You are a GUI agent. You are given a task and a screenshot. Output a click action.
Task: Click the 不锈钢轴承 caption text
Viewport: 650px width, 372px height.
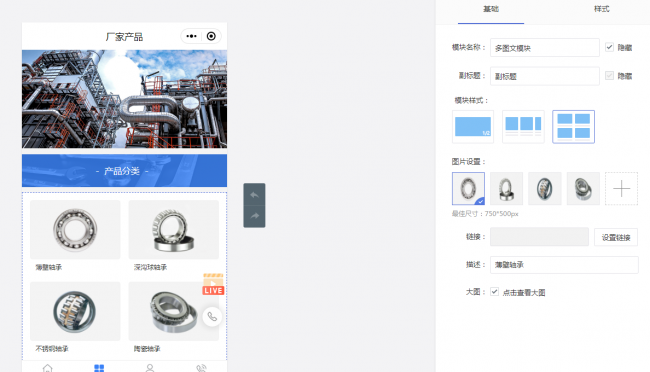52,349
